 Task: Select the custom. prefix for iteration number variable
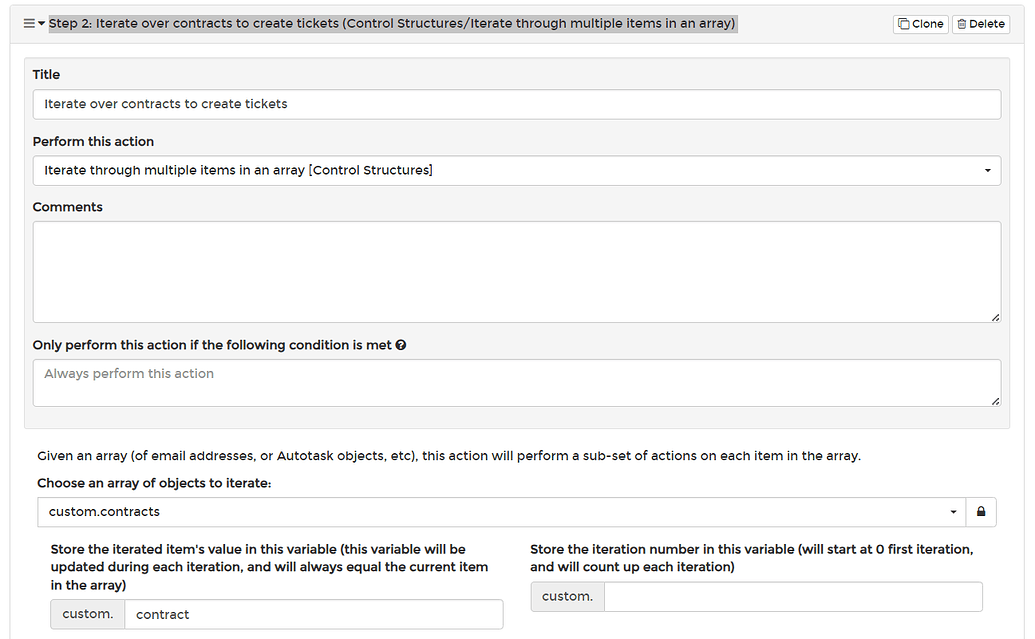(567, 596)
